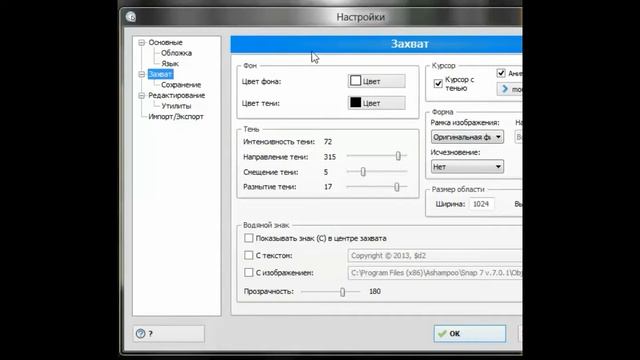Click the app icon in the title bar

(131, 17)
